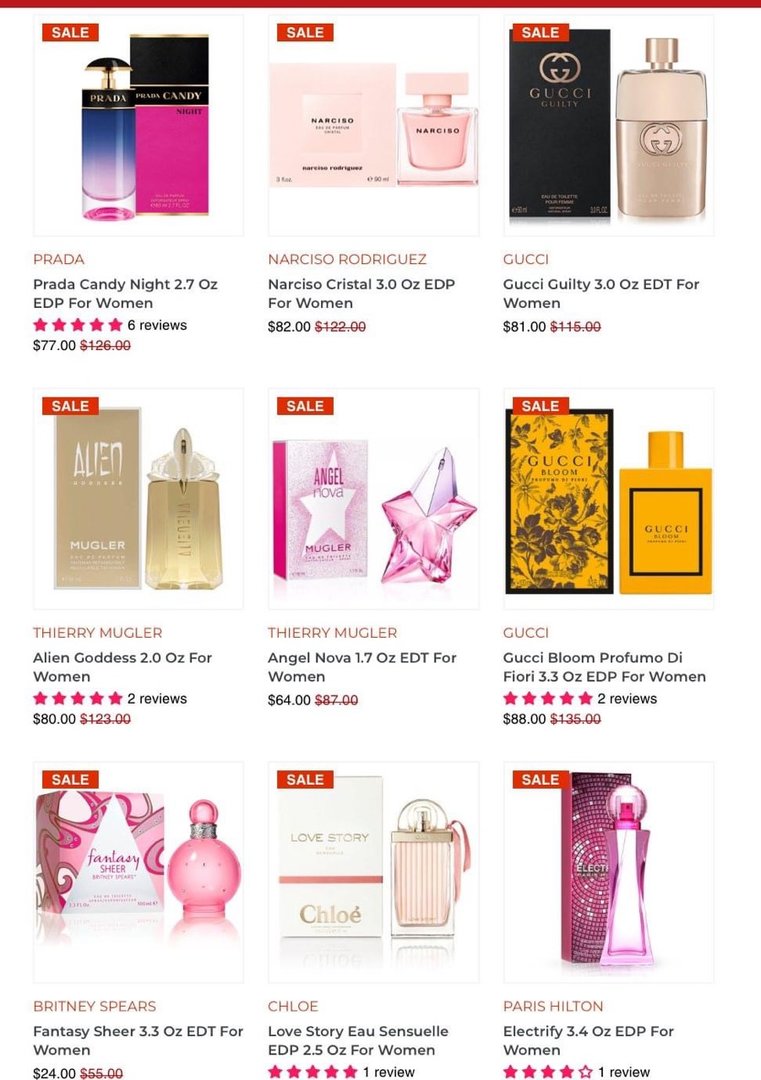Viewport: 761px width, 1080px height.
Task: View the Chloe Love Story bottle image
Action: (x=373, y=872)
